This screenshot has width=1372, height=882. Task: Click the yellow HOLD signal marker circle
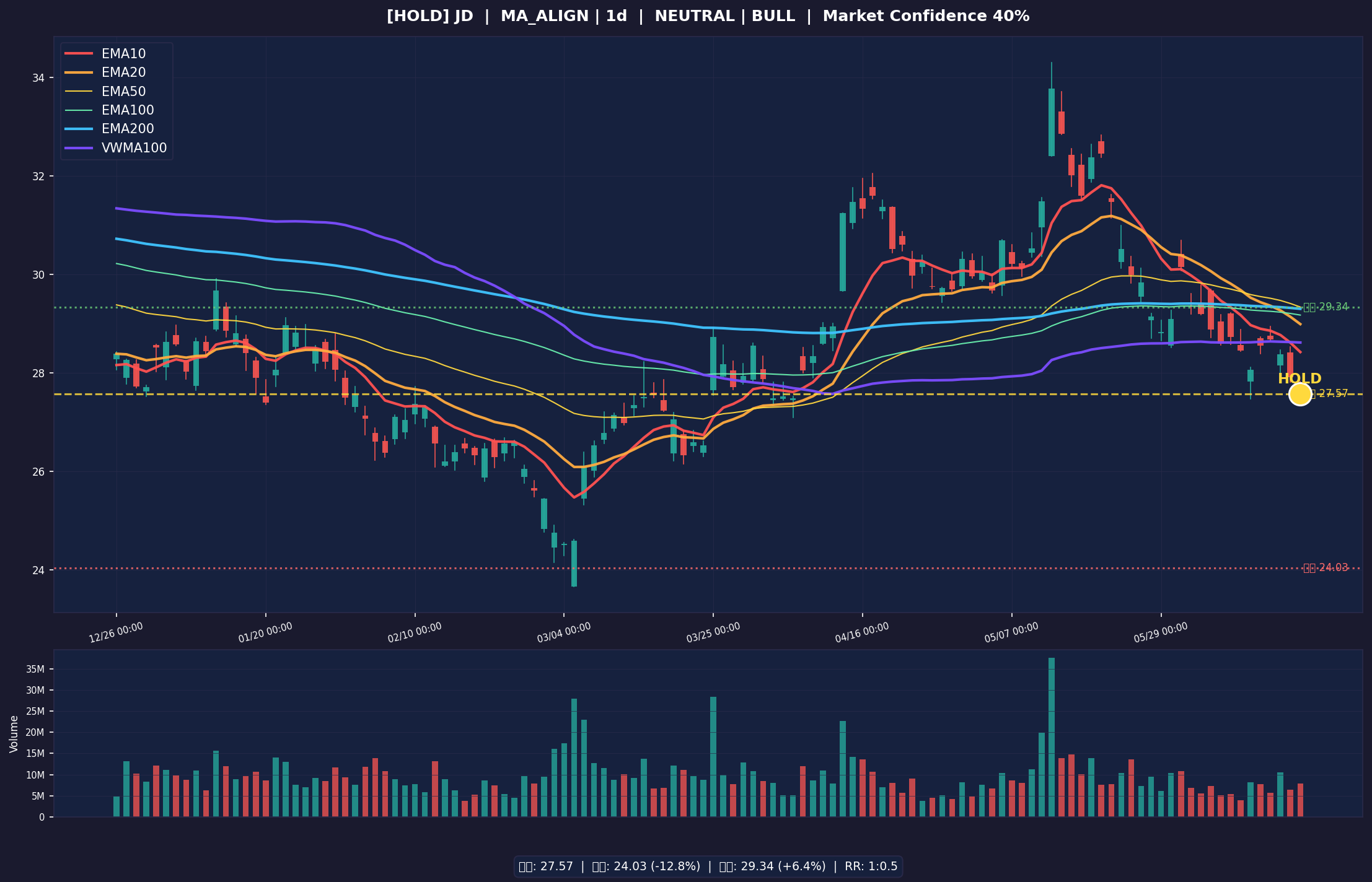(x=1300, y=394)
